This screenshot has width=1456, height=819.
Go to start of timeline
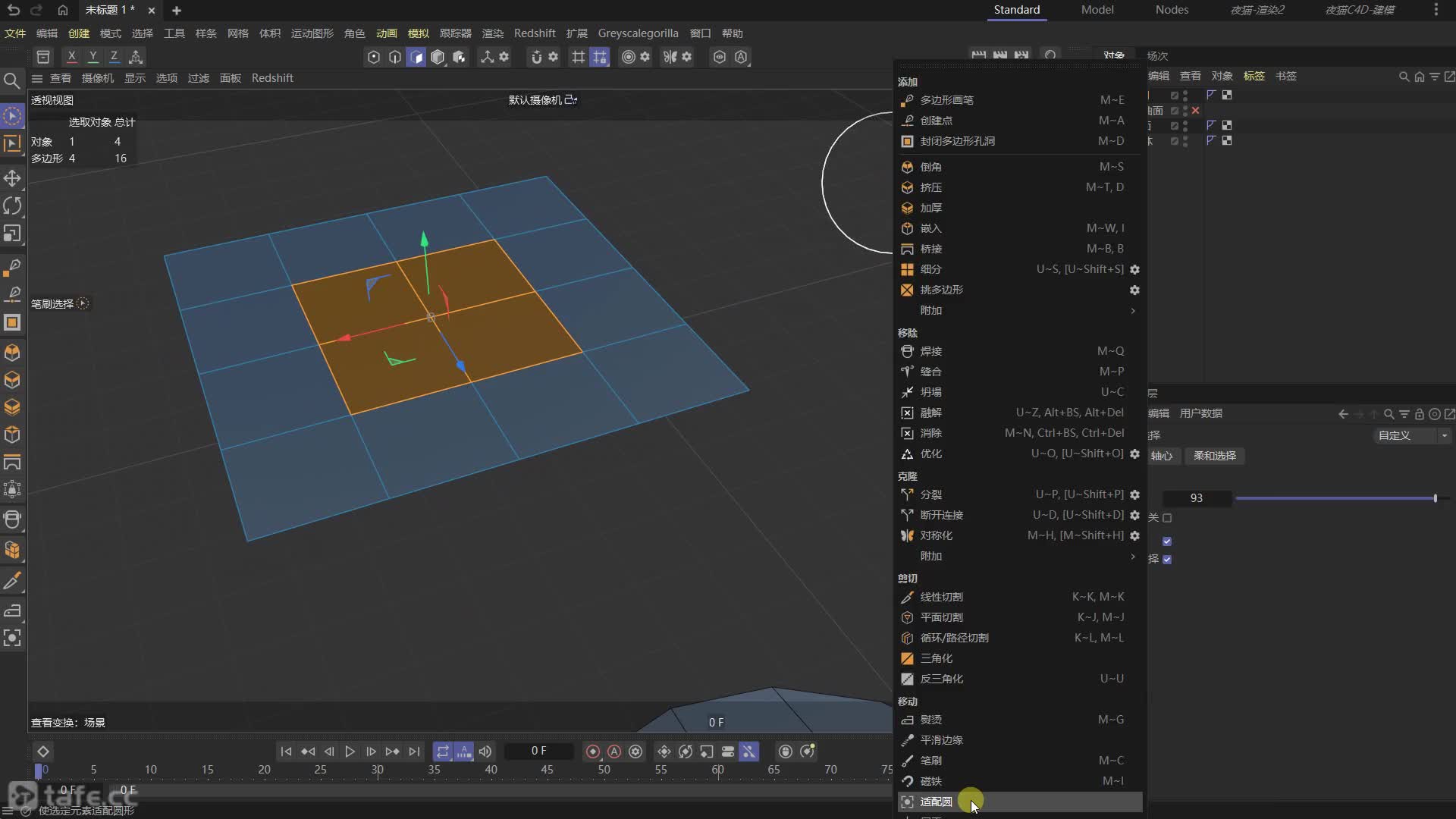pyautogui.click(x=286, y=752)
